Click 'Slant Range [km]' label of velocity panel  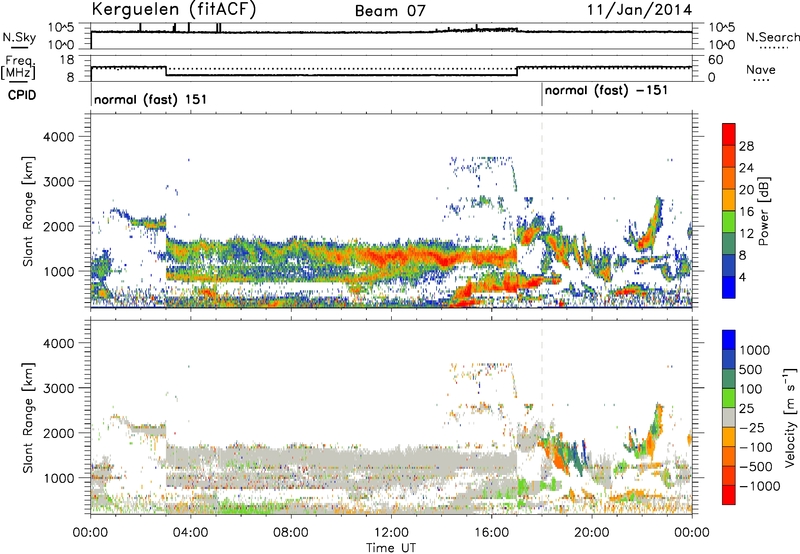(x=28, y=418)
